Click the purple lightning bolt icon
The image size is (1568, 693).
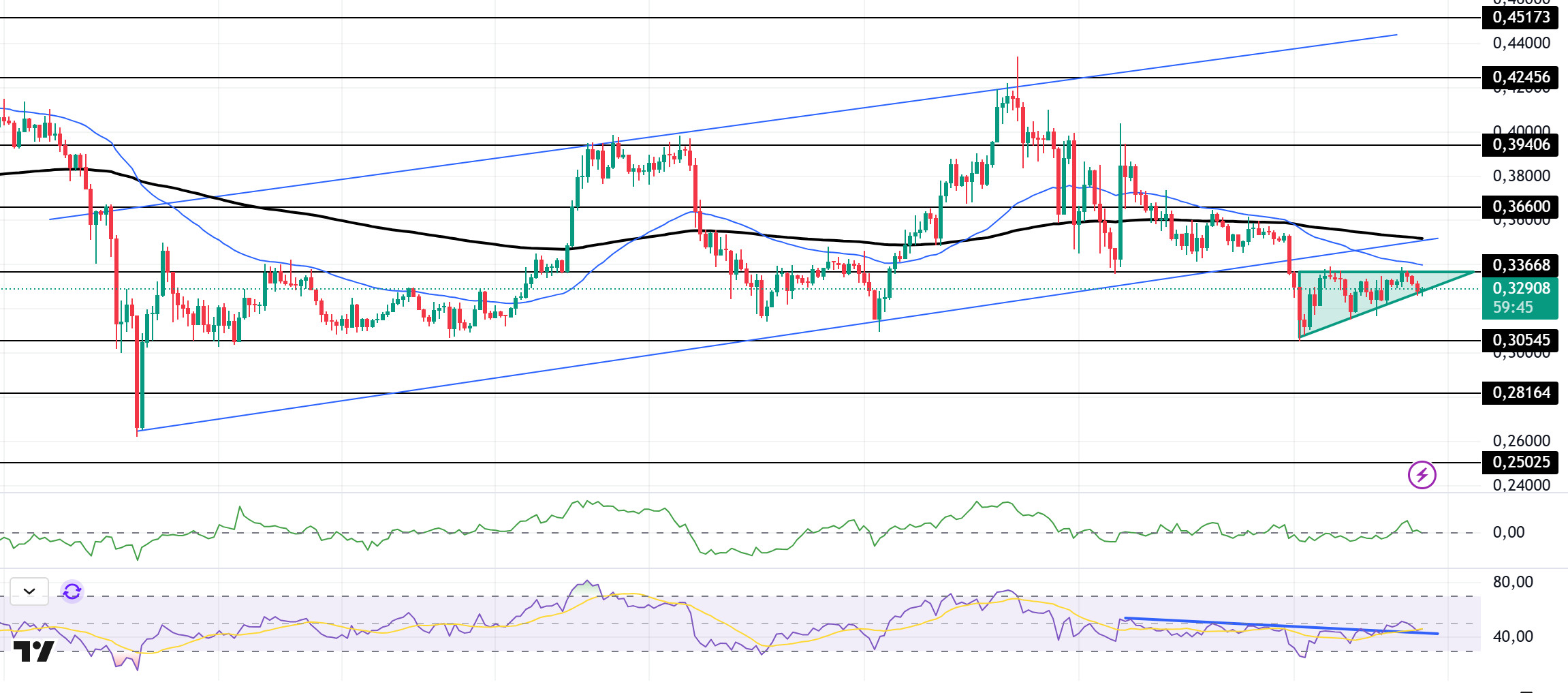1422,475
